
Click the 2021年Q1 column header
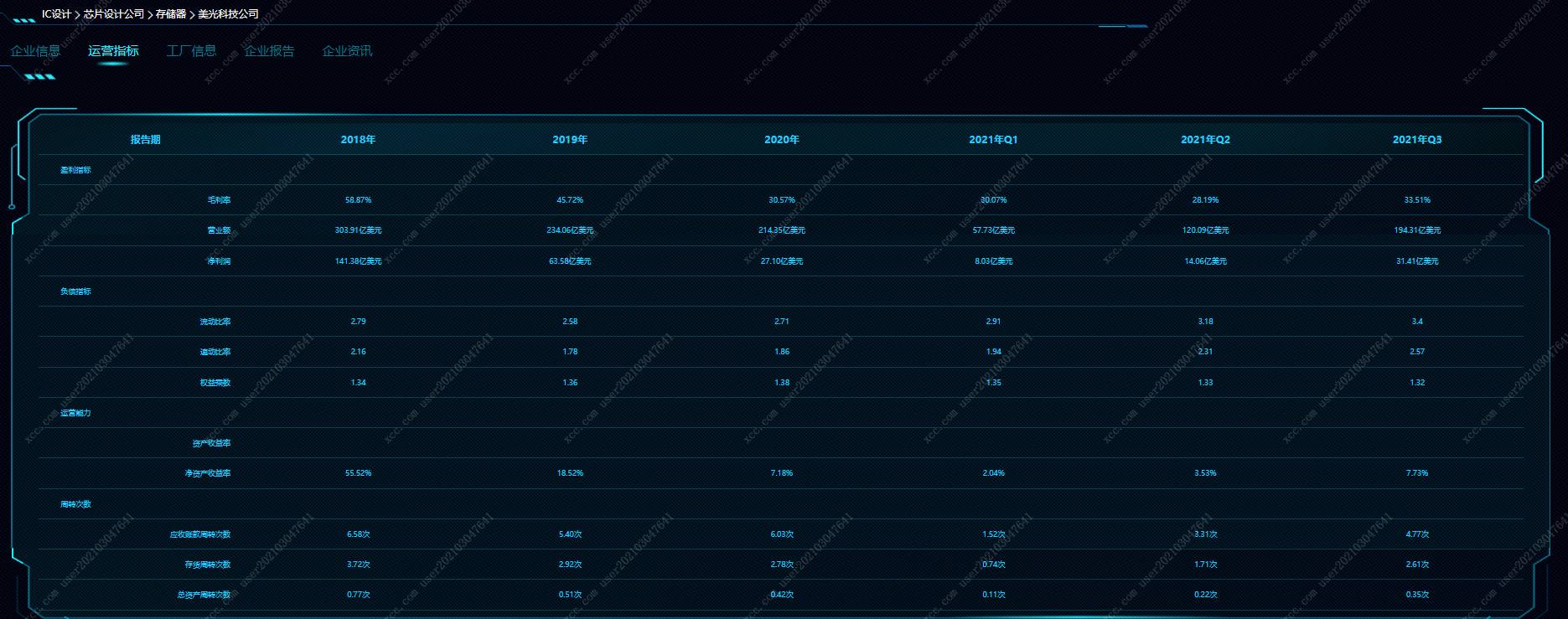pyautogui.click(x=993, y=140)
